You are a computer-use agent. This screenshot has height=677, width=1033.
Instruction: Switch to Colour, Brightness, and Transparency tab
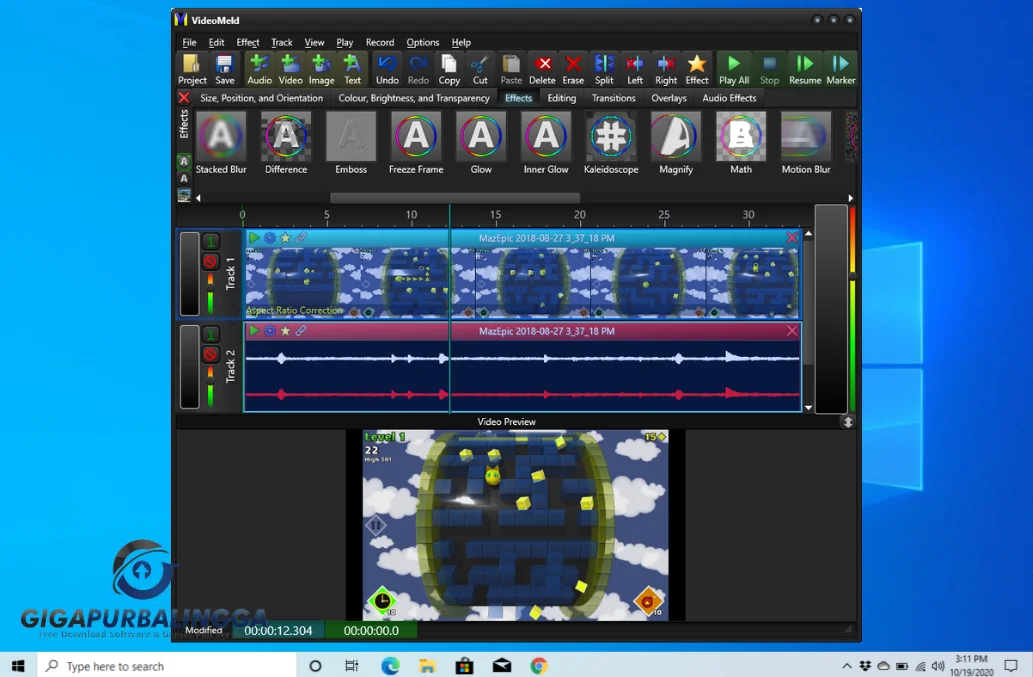click(x=414, y=97)
